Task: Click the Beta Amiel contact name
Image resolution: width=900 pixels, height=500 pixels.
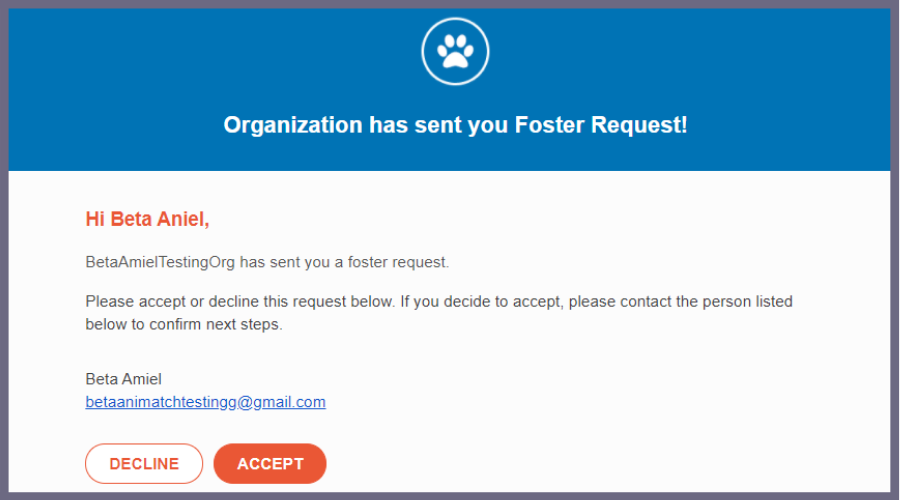Action: click(x=123, y=379)
